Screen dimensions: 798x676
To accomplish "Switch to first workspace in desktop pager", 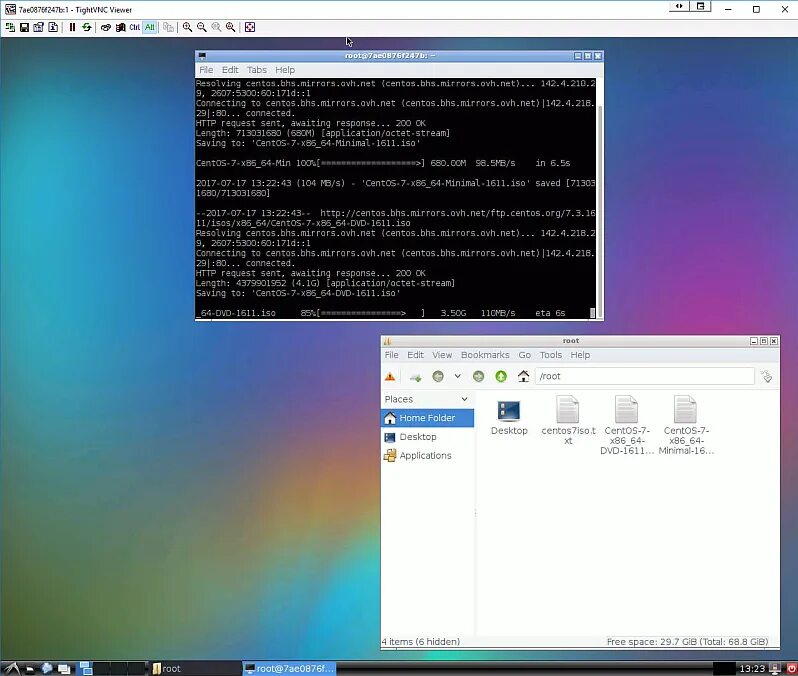I will pos(86,668).
